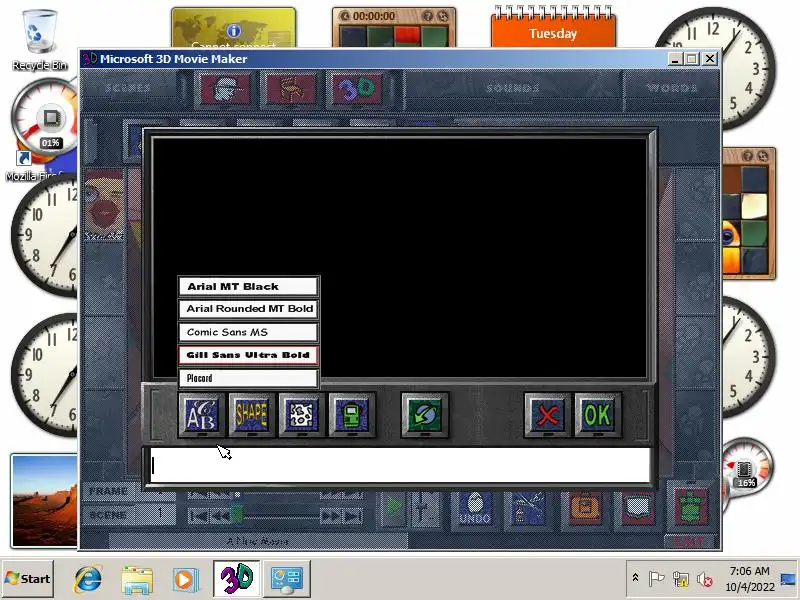Open the Words tab in Movie Maker
This screenshot has width=800, height=600.
pyautogui.click(x=671, y=88)
